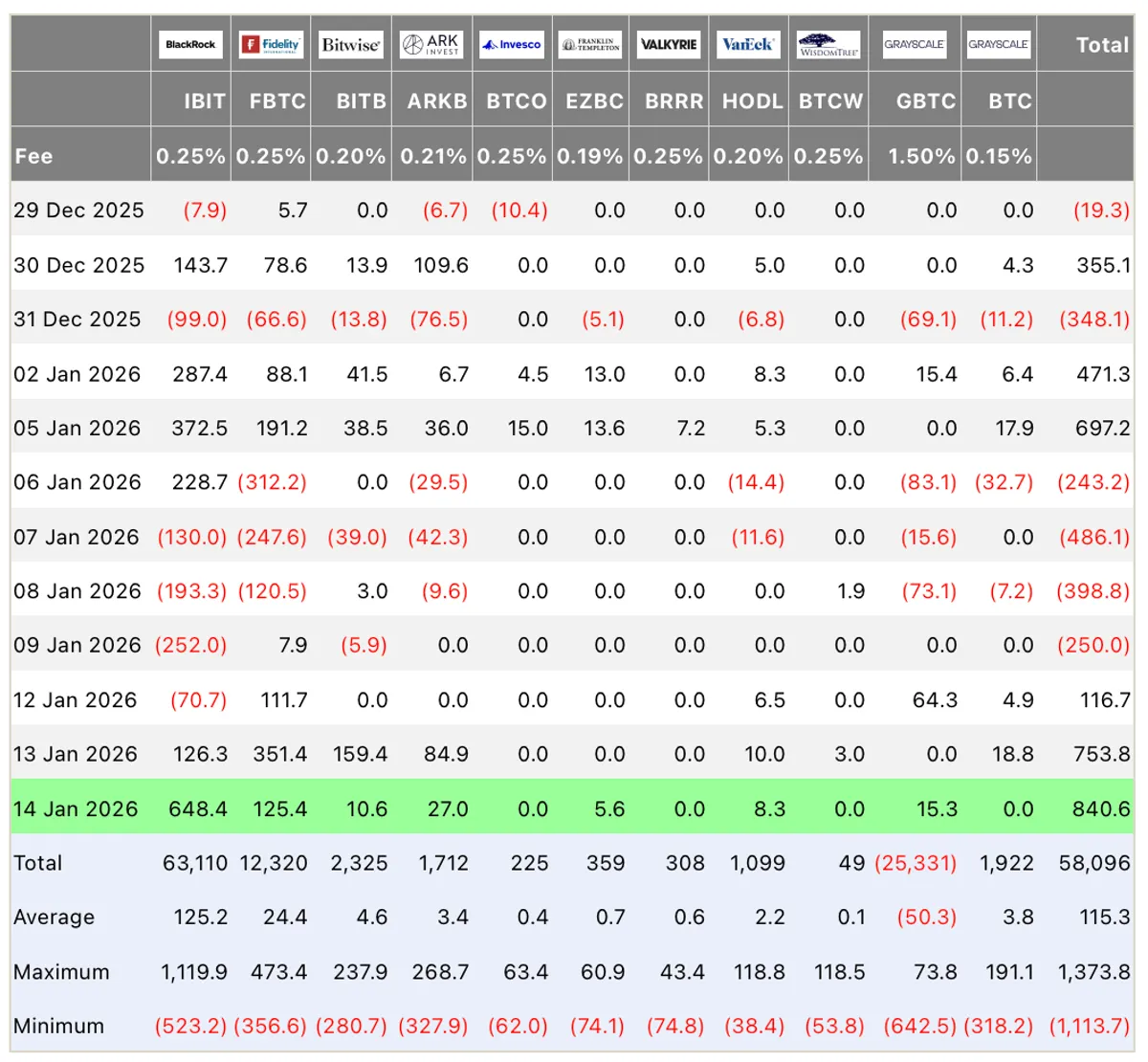This screenshot has height=1062, width=1148.
Task: Click the Maximum row label
Action: [61, 972]
